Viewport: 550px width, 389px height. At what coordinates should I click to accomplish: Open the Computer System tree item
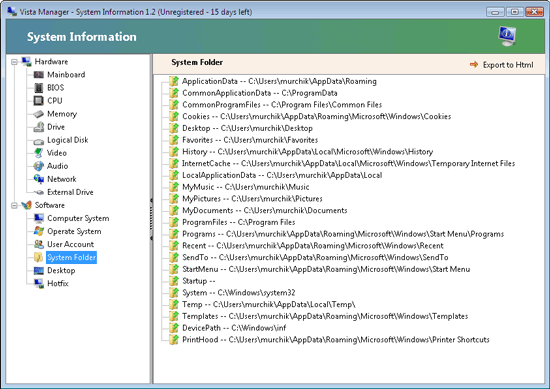click(78, 218)
